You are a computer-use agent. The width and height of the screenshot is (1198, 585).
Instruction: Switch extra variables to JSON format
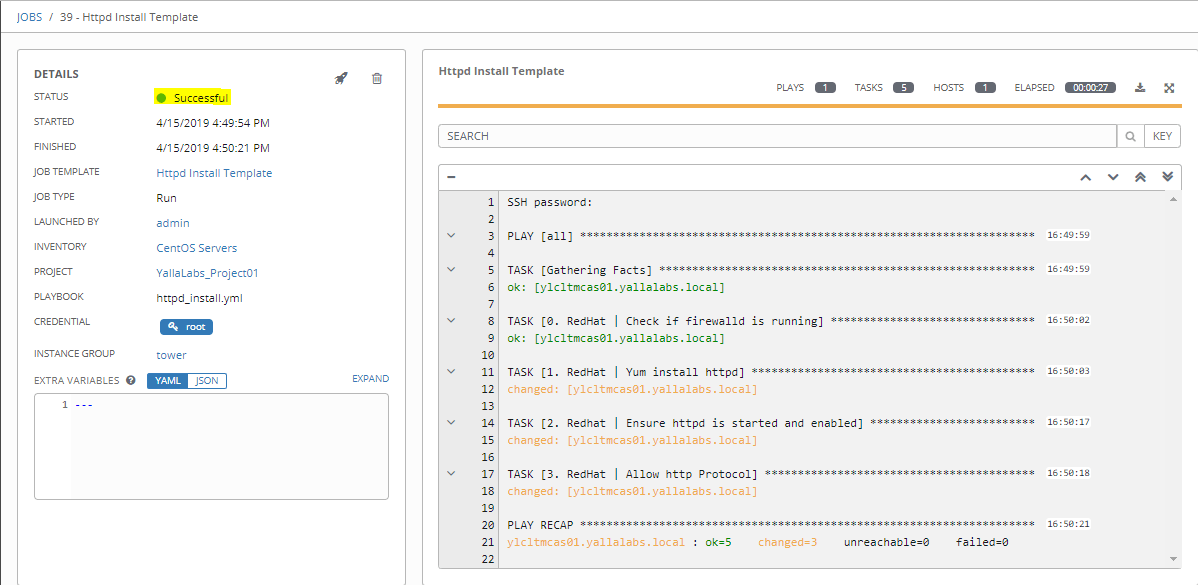point(207,380)
